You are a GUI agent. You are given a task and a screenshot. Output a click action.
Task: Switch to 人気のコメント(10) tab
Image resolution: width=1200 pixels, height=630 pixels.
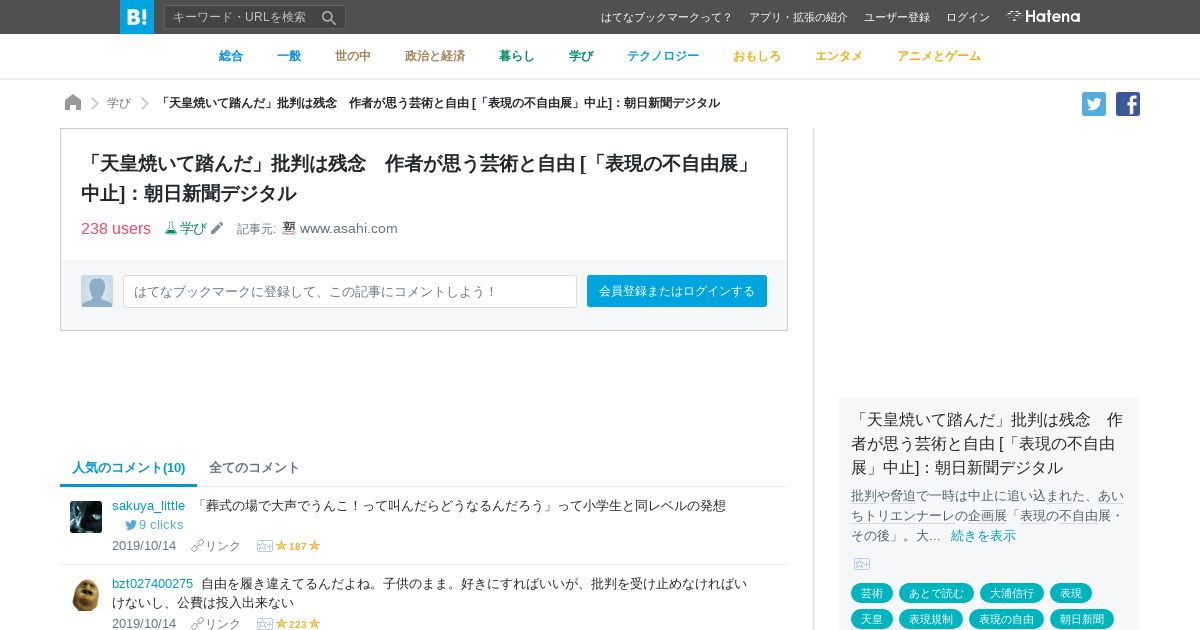point(129,467)
